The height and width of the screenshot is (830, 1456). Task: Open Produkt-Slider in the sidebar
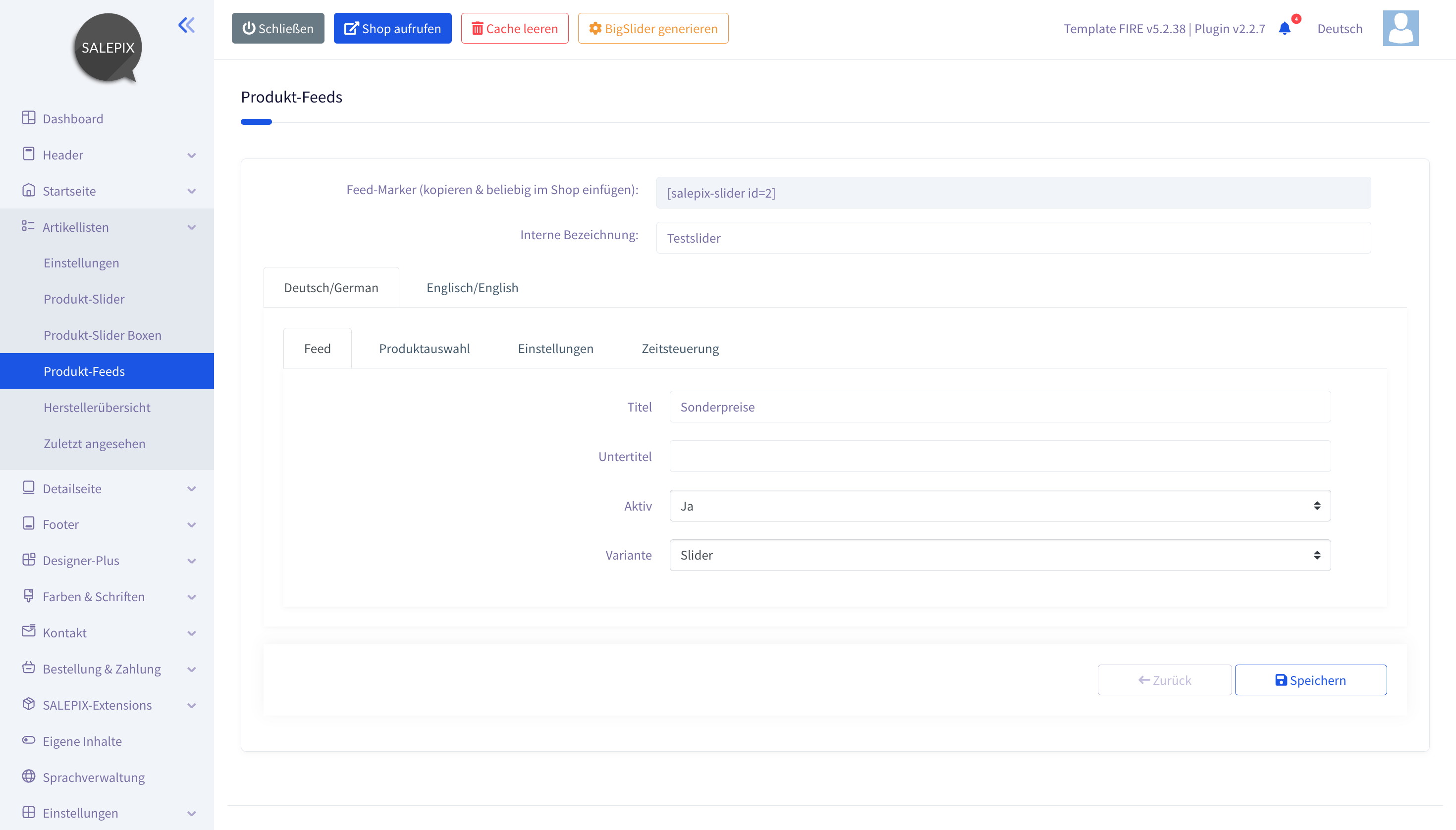(x=84, y=299)
